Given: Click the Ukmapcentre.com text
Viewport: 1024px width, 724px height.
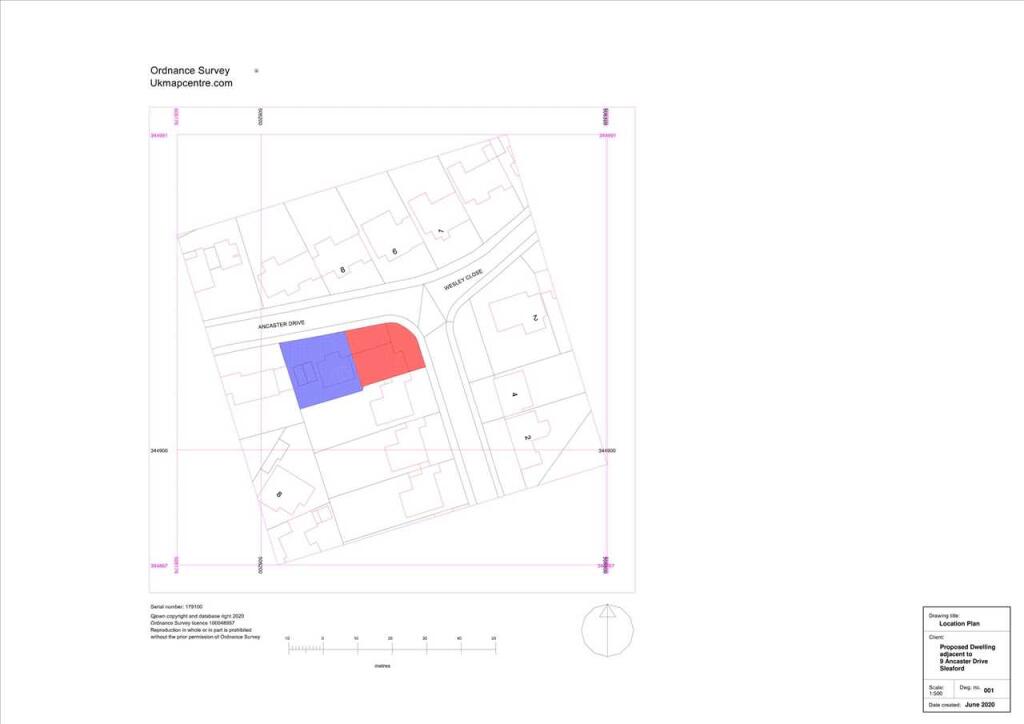Looking at the screenshot, I should [191, 84].
